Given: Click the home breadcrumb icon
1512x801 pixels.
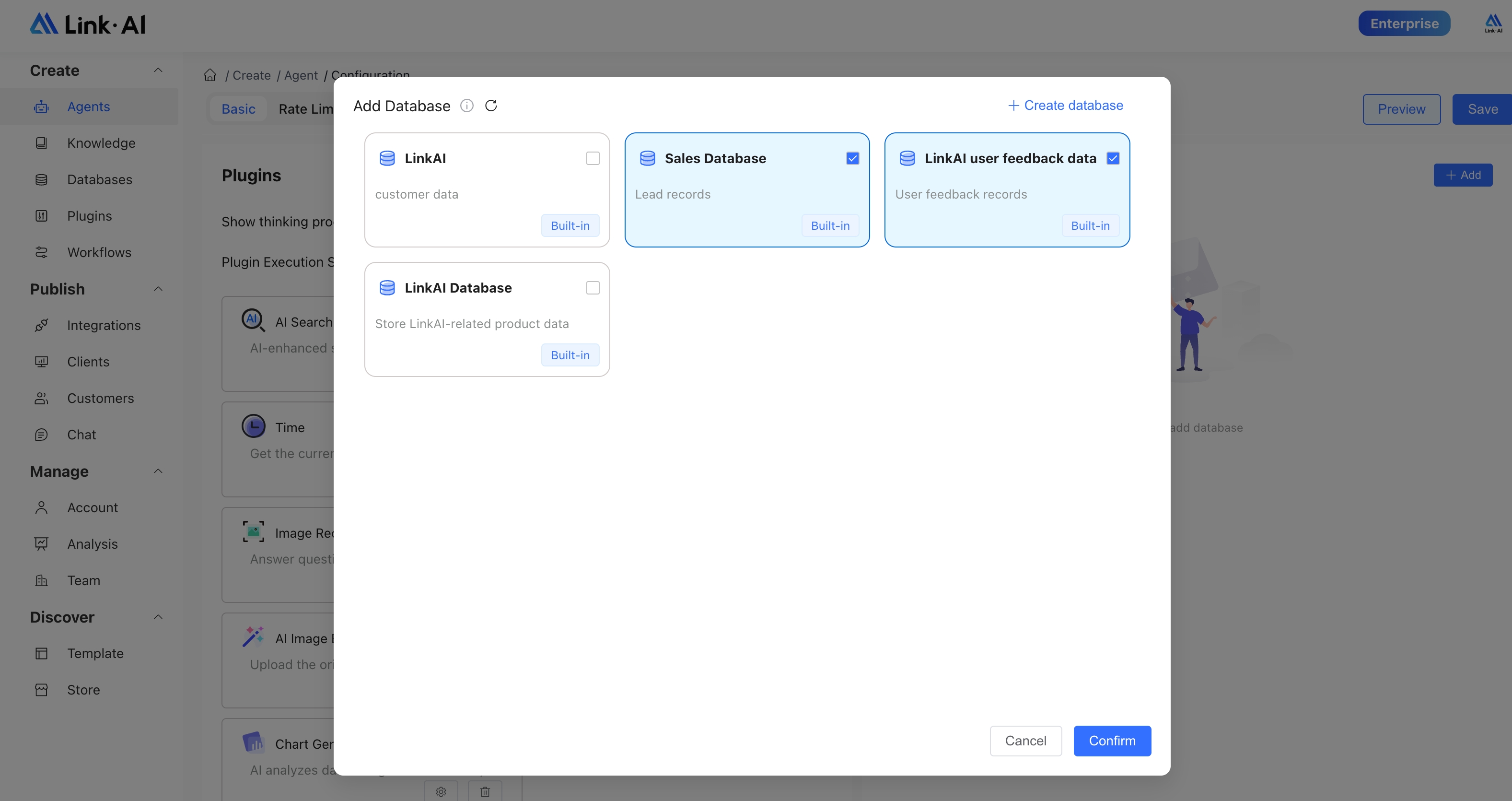Looking at the screenshot, I should click(x=210, y=75).
